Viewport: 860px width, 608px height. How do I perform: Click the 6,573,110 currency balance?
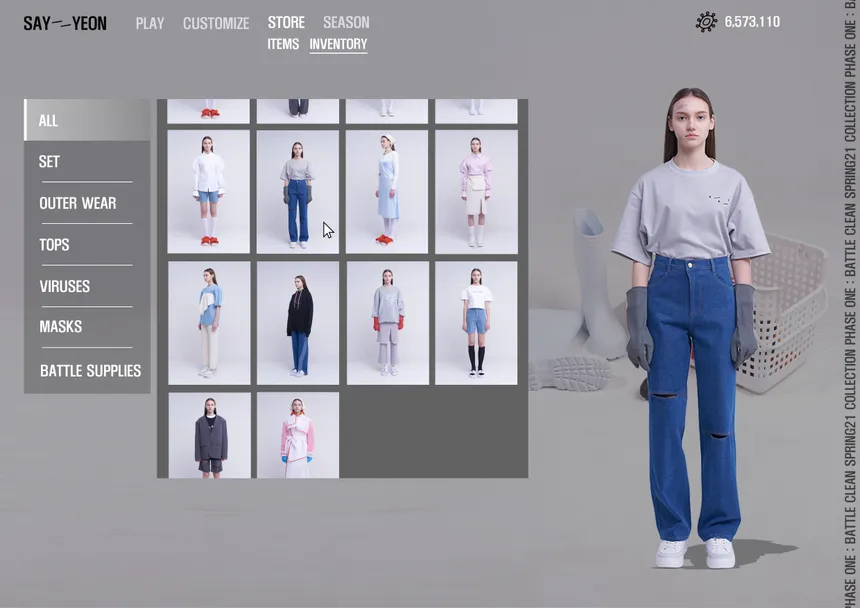click(752, 22)
